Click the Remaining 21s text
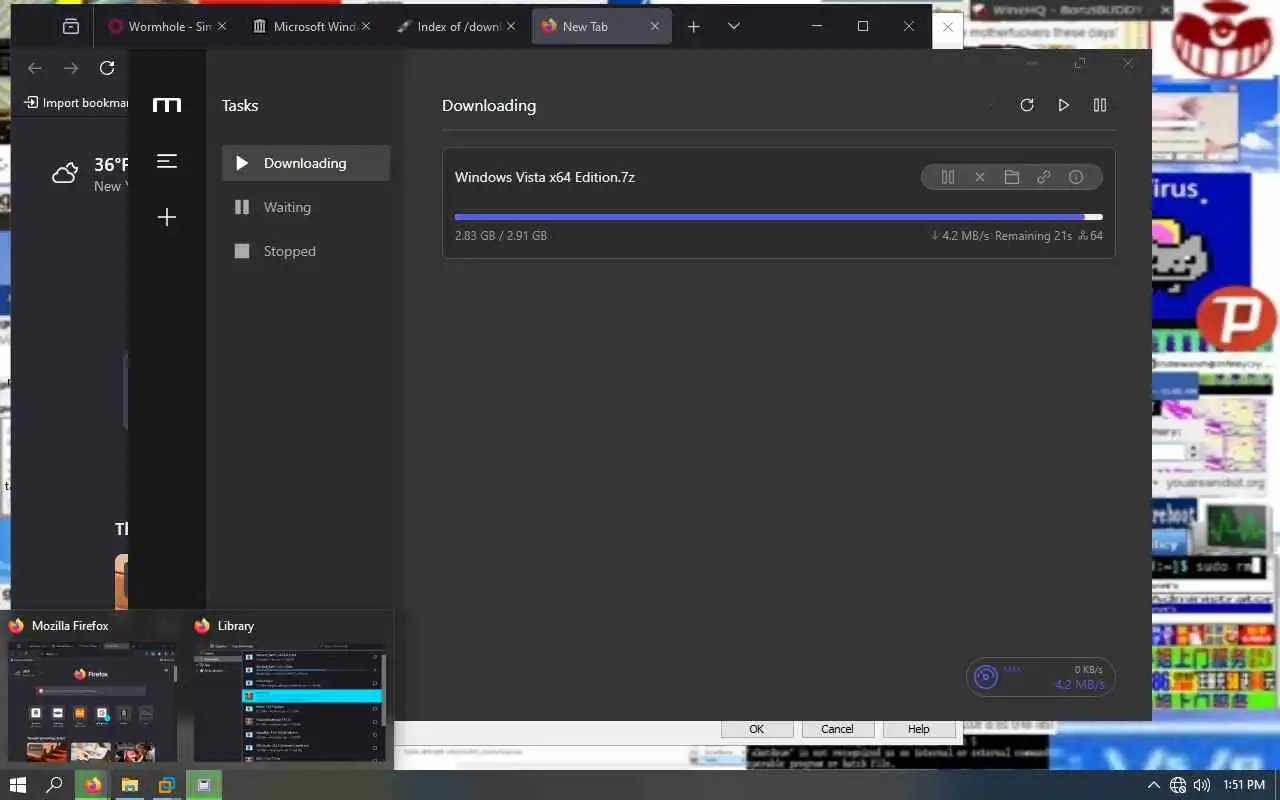The image size is (1280, 800). (x=1033, y=236)
